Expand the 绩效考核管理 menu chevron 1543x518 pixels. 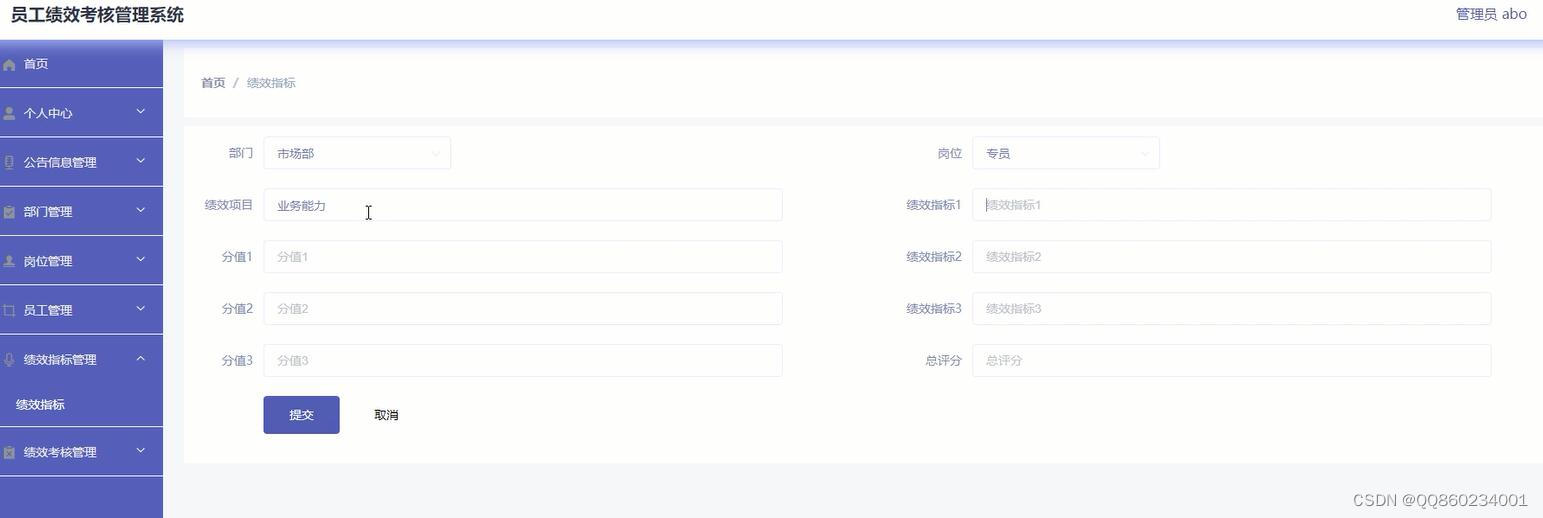141,451
